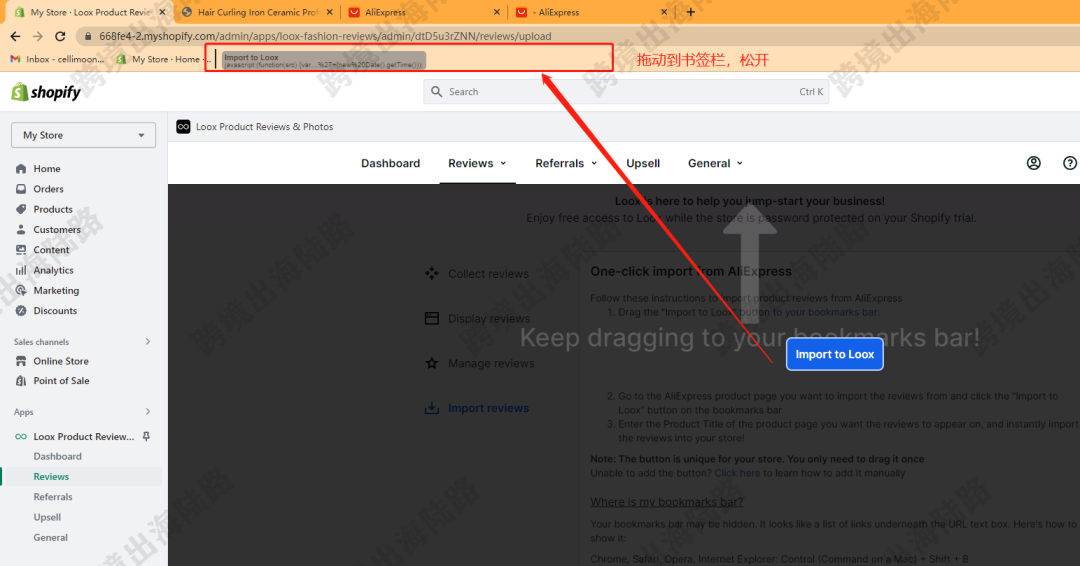The height and width of the screenshot is (566, 1080).
Task: Click the browser back arrow
Action: click(x=15, y=36)
